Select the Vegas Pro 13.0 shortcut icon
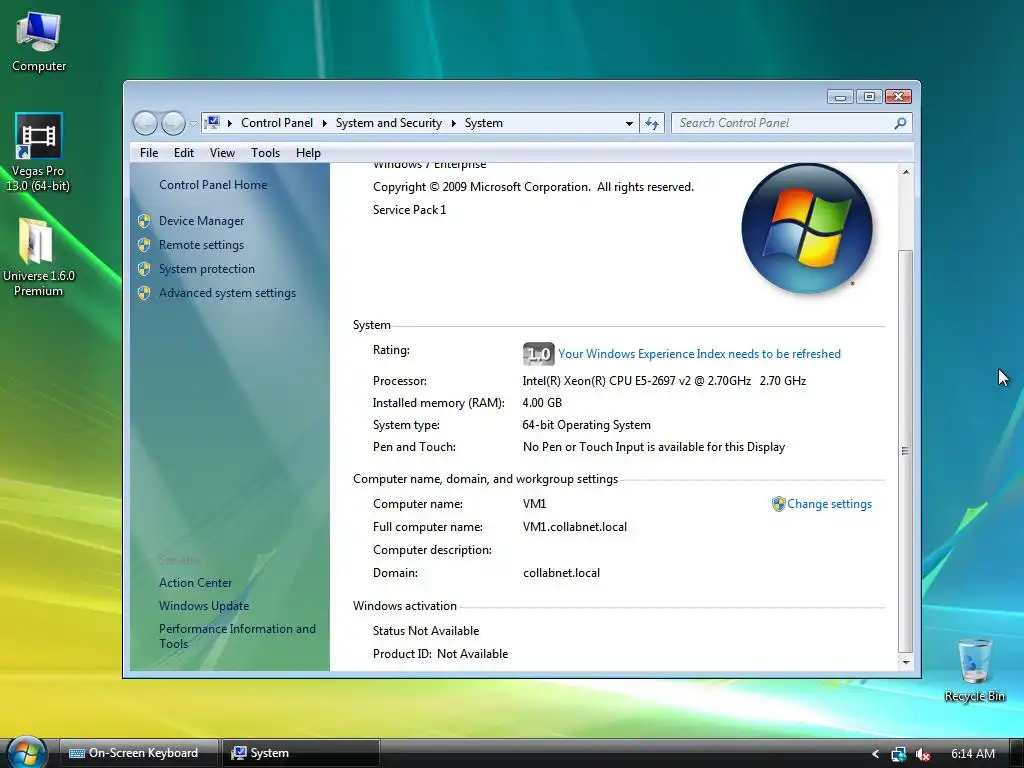Viewport: 1024px width, 768px height. 38,152
